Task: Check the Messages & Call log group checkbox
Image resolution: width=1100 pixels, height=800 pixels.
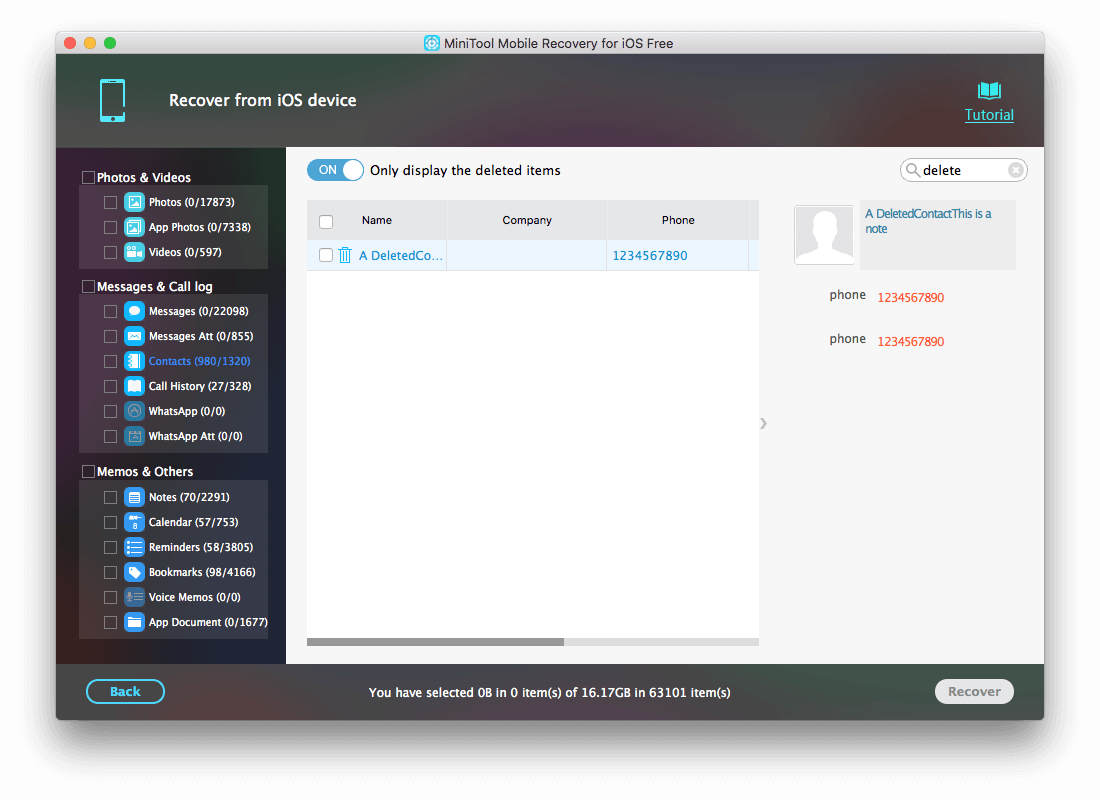Action: (x=88, y=286)
